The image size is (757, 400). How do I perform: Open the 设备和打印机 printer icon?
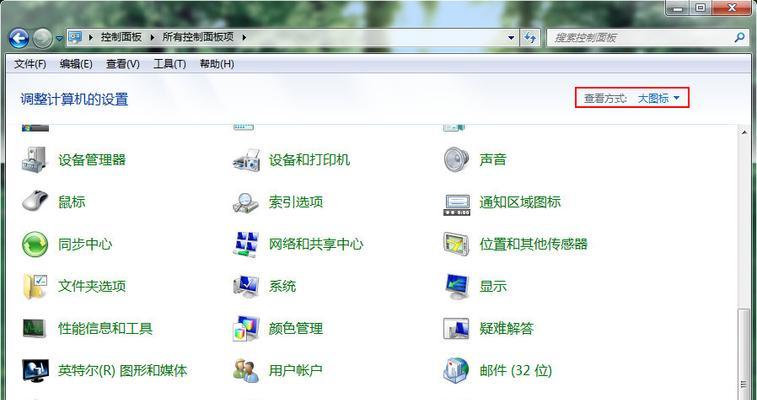[246, 160]
